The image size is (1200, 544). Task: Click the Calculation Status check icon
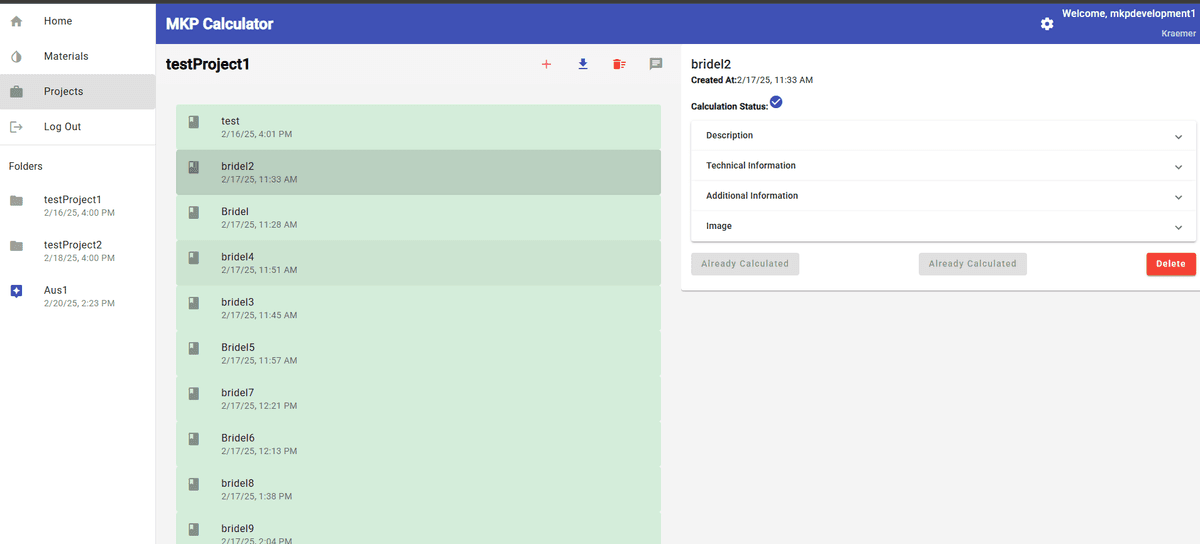pyautogui.click(x=776, y=102)
